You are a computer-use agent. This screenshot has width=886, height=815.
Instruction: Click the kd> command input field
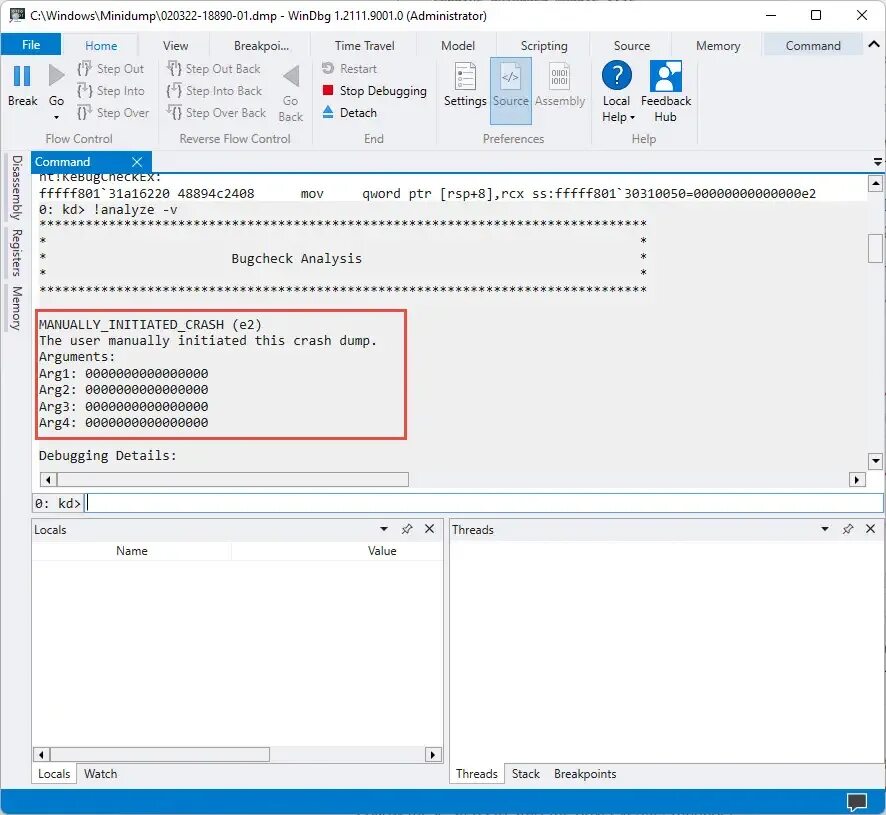point(484,503)
